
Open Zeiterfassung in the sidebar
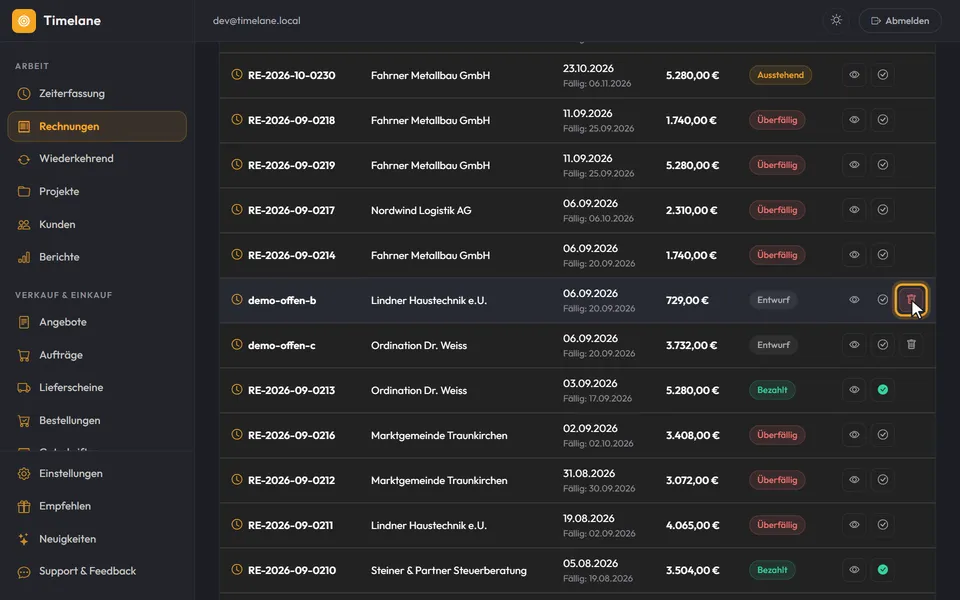tap(97, 94)
